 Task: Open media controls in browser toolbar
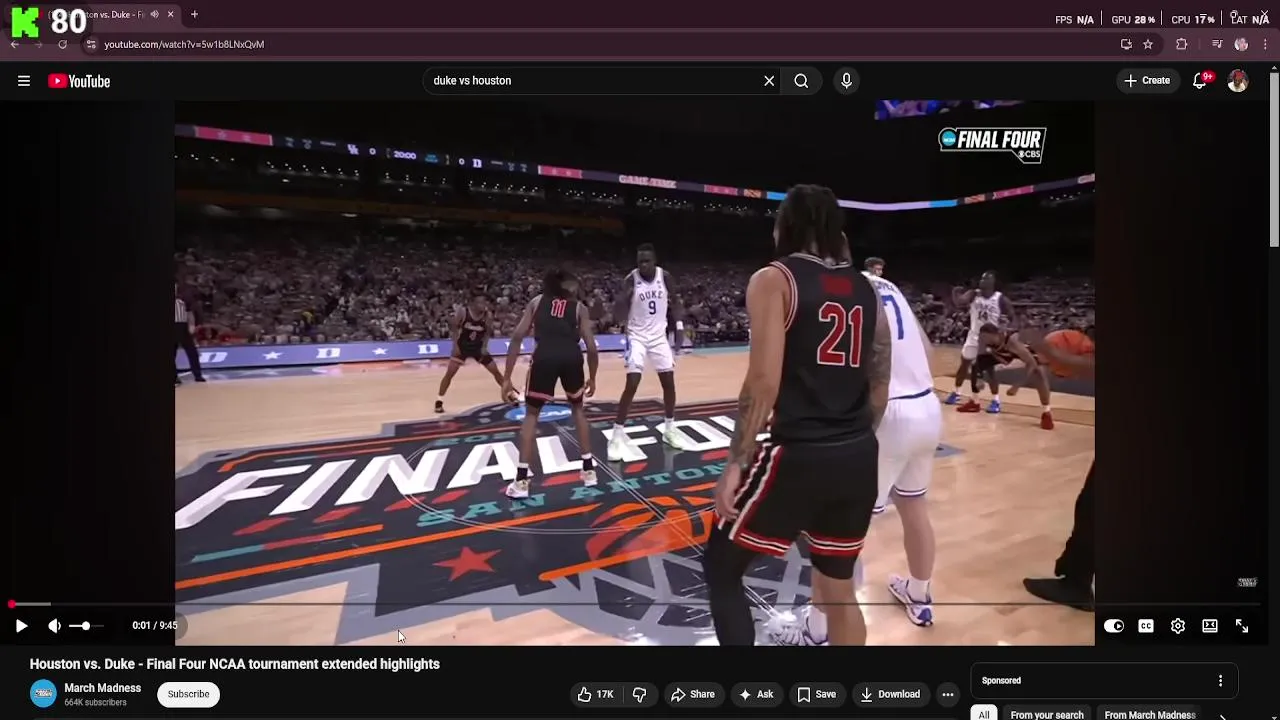pos(1217,44)
